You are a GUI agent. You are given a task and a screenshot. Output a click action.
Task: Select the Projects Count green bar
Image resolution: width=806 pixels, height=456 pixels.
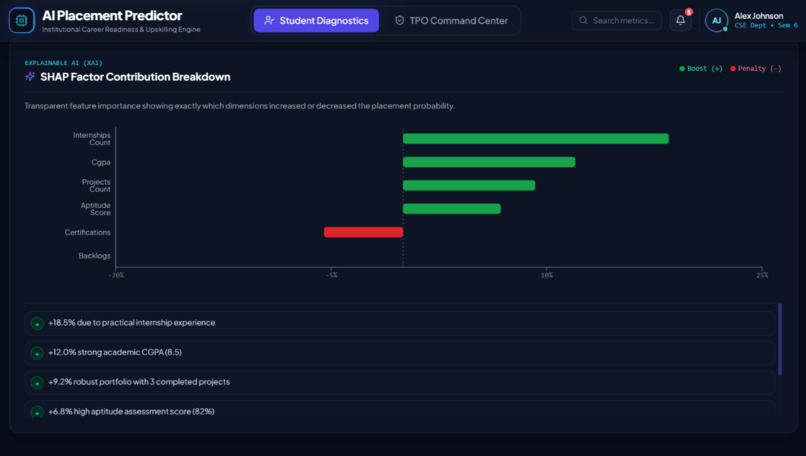click(469, 185)
